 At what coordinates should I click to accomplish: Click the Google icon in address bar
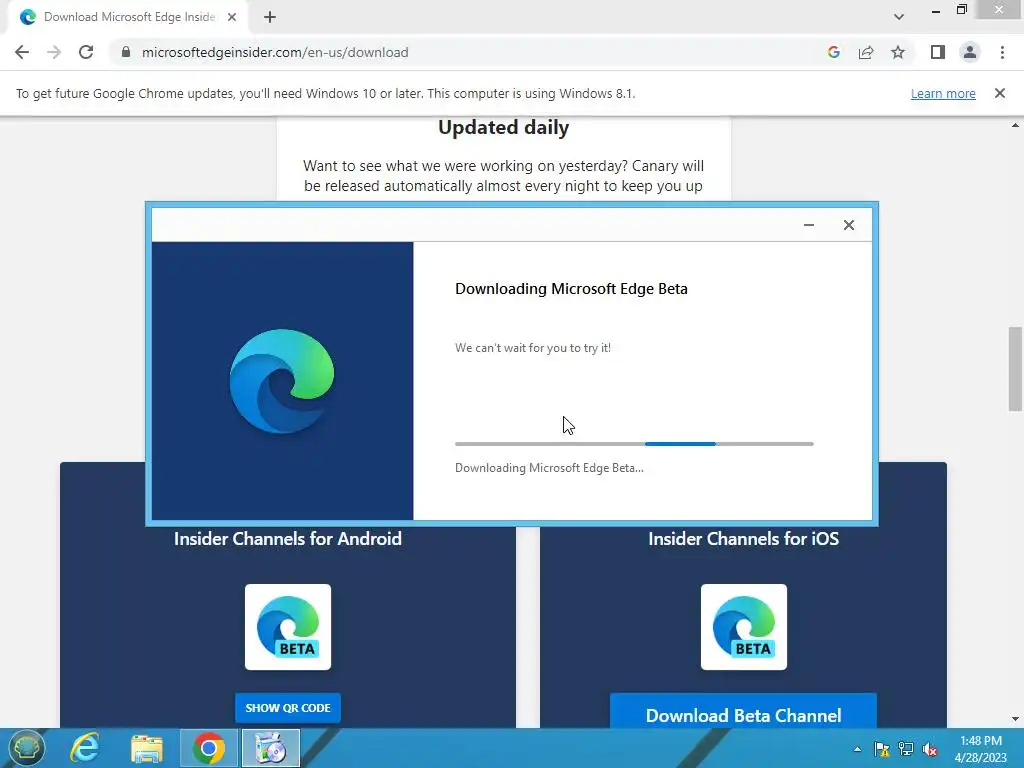[833, 52]
